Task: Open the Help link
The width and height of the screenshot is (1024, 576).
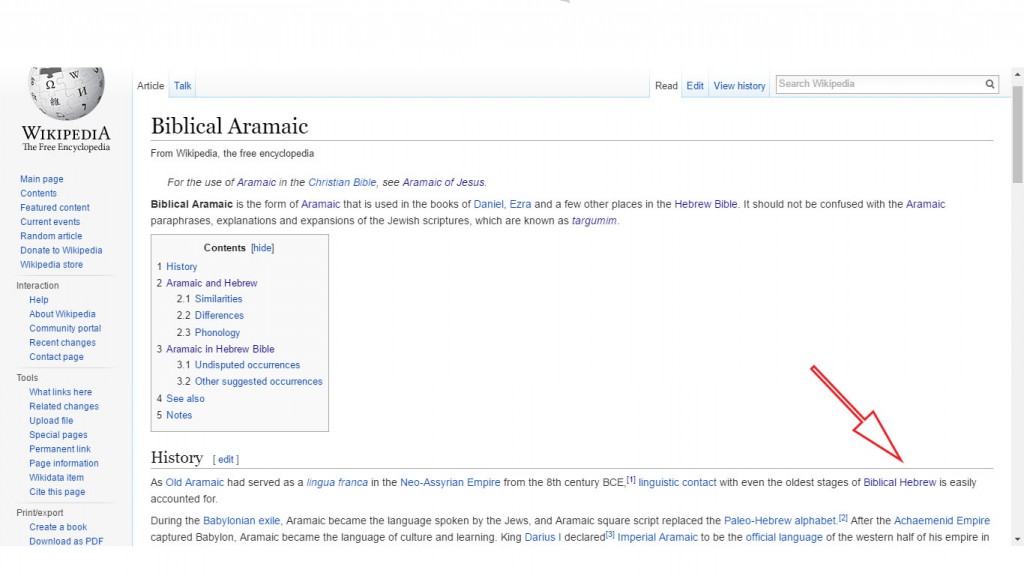Action: tap(39, 300)
